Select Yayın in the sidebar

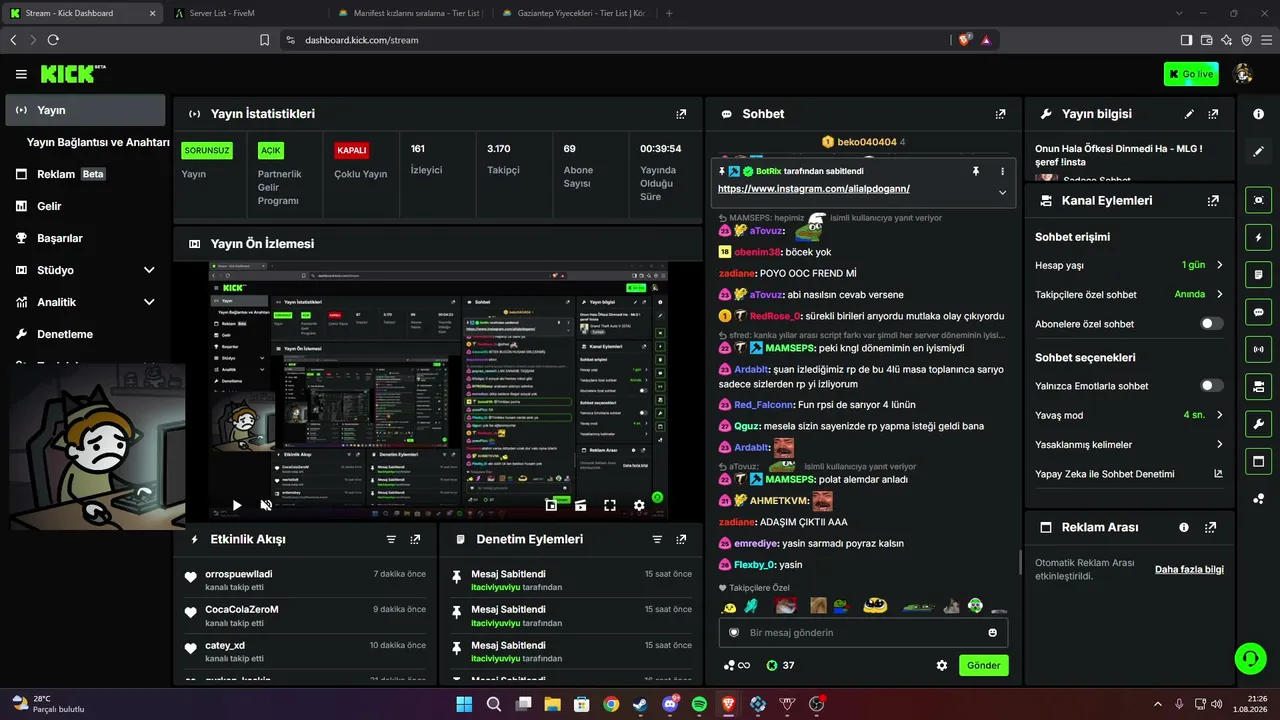(x=86, y=110)
